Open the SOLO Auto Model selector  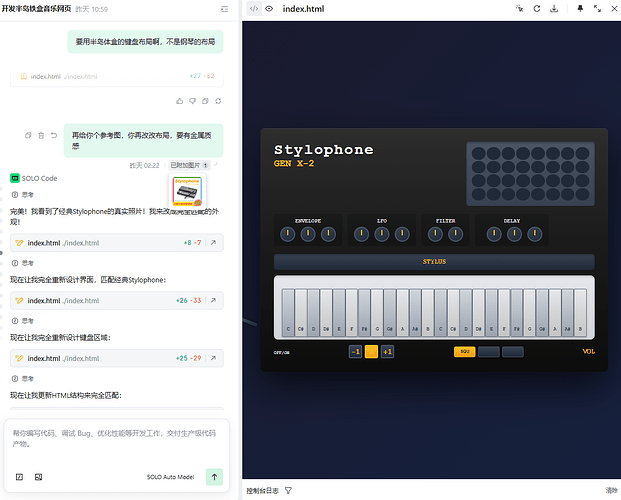pyautogui.click(x=170, y=477)
